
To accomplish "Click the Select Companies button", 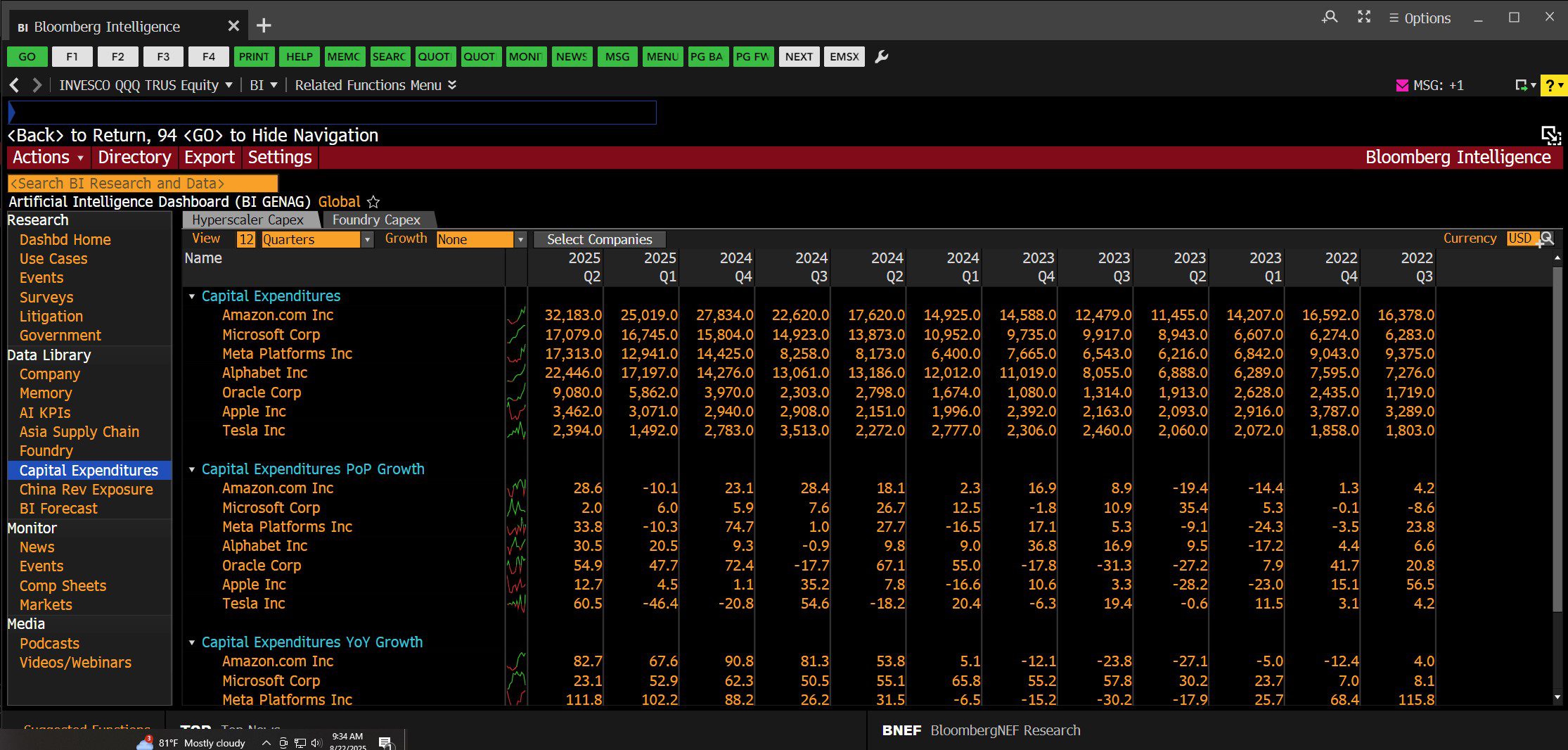I will pyautogui.click(x=599, y=240).
